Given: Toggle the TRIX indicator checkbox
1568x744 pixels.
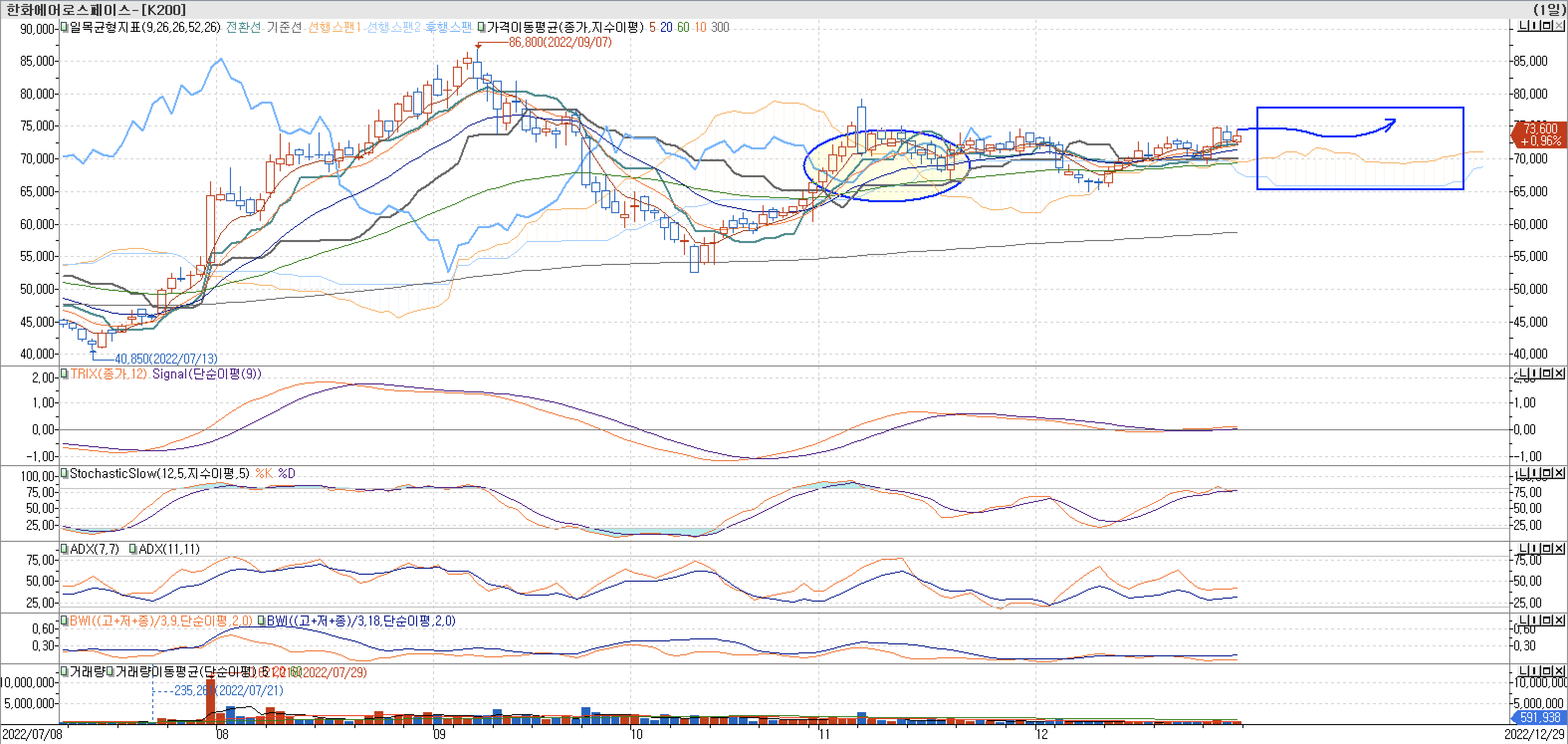Looking at the screenshot, I should tap(64, 373).
